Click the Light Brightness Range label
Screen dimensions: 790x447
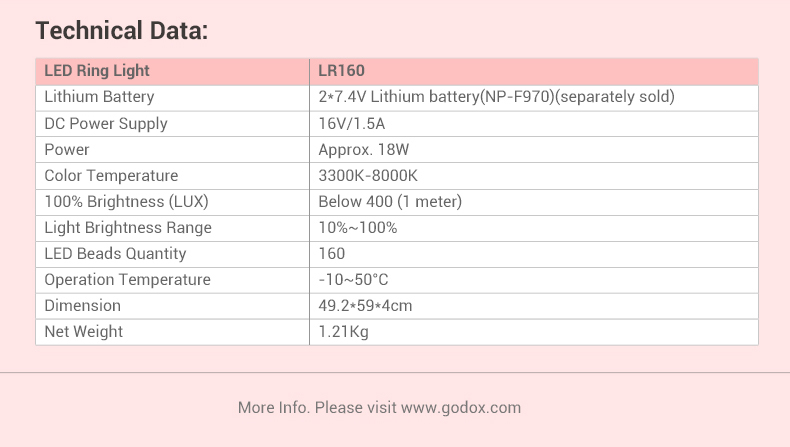[128, 227]
